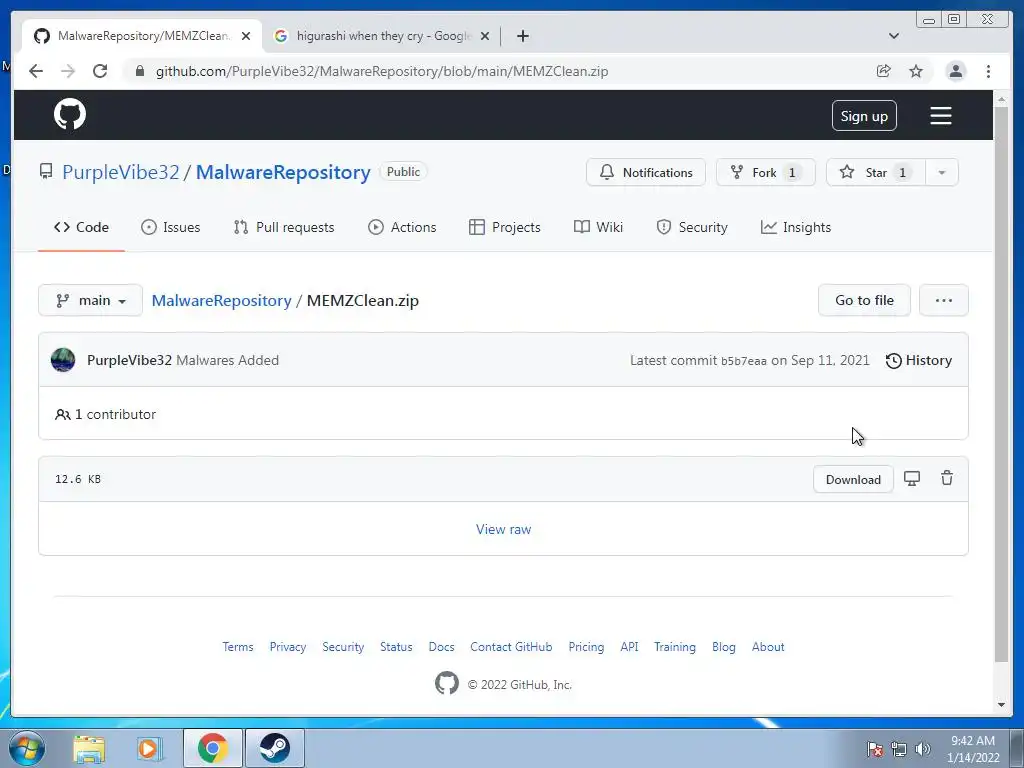Go back with the browser back arrow
Viewport: 1024px width, 768px height.
(x=36, y=71)
